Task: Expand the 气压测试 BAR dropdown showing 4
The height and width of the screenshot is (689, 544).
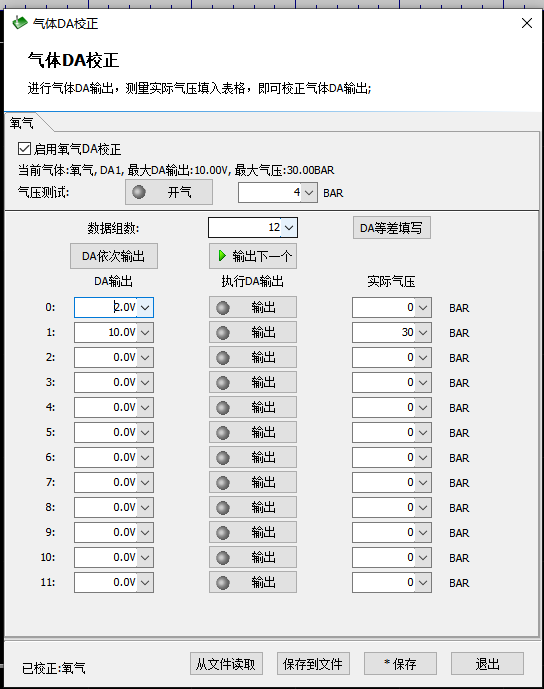Action: click(309, 192)
